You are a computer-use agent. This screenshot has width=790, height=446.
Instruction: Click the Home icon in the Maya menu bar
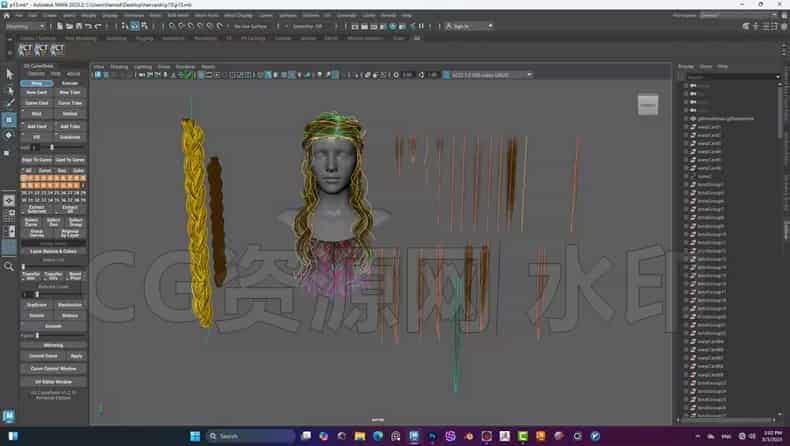[x=7, y=16]
